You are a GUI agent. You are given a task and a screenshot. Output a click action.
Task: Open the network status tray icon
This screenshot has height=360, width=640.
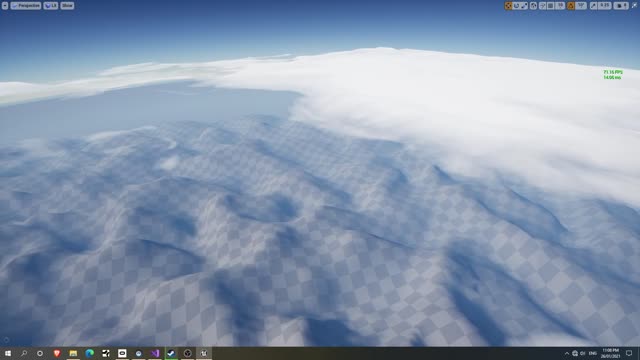point(575,353)
